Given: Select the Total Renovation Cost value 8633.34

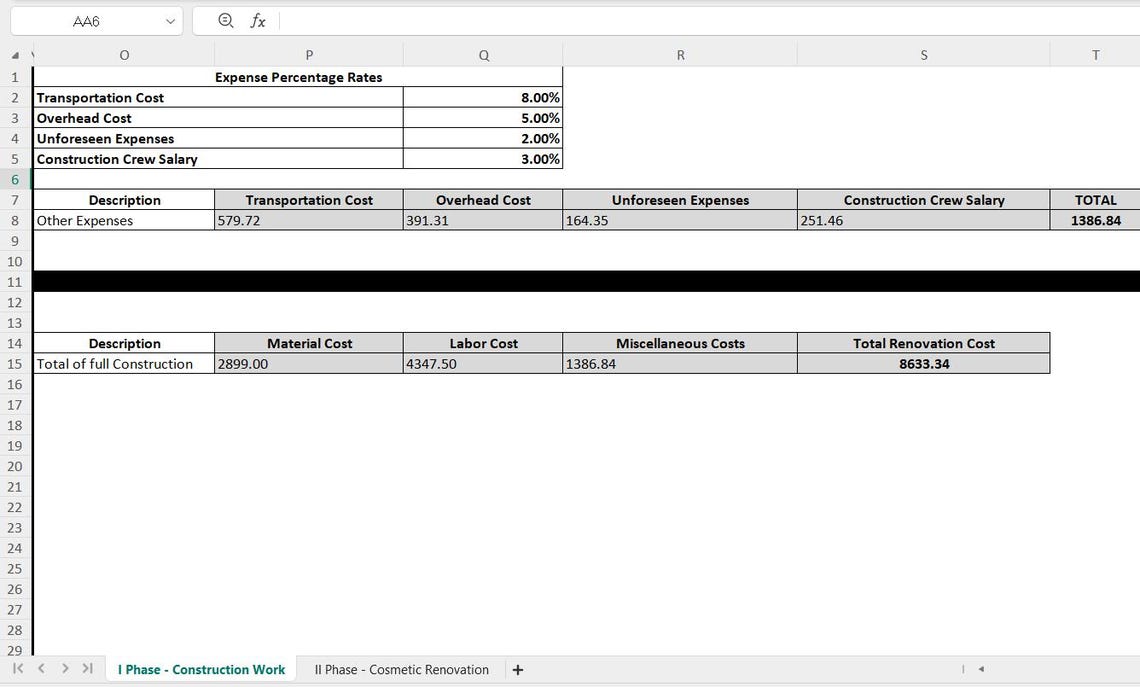Looking at the screenshot, I should click(x=922, y=363).
